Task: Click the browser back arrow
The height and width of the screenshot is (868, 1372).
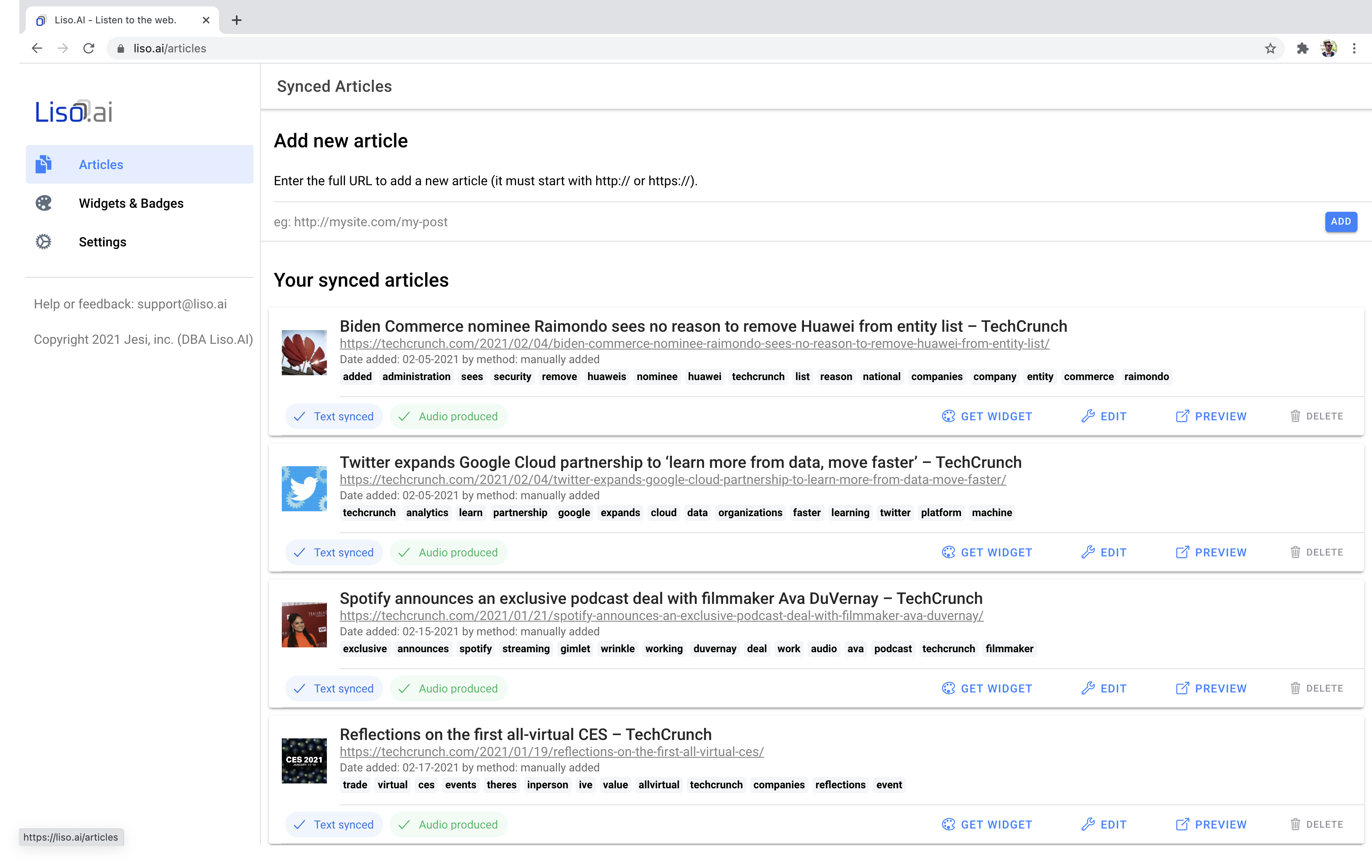Action: pyautogui.click(x=37, y=48)
